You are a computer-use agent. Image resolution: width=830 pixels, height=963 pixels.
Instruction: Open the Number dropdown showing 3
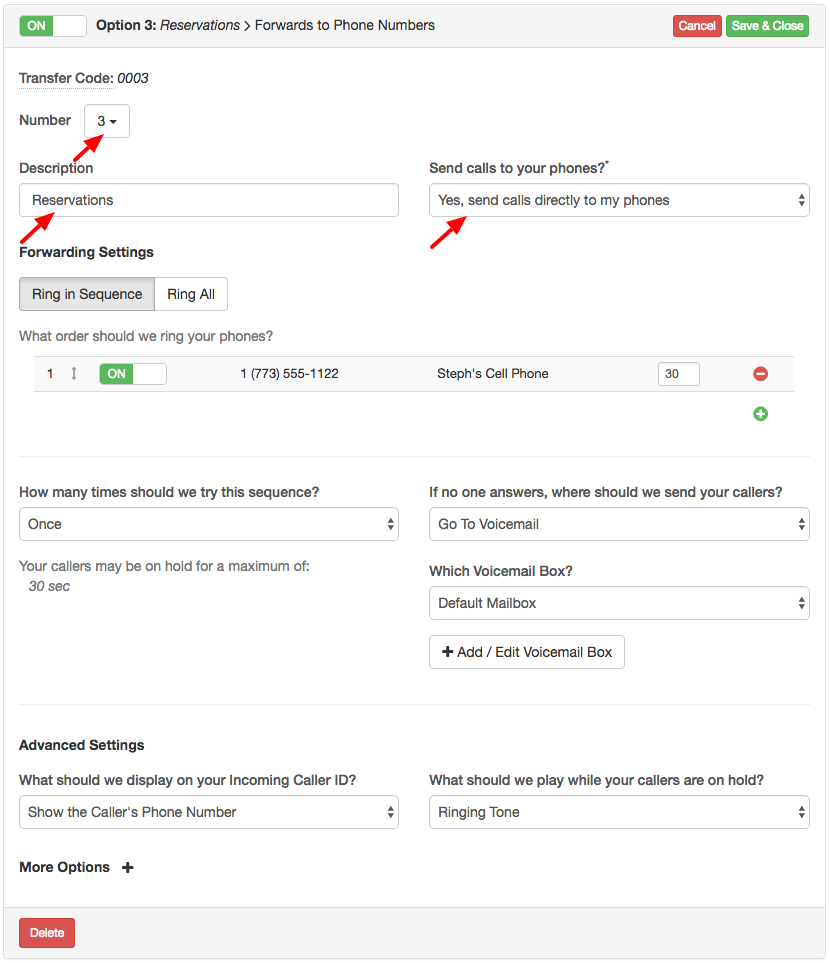coord(106,120)
